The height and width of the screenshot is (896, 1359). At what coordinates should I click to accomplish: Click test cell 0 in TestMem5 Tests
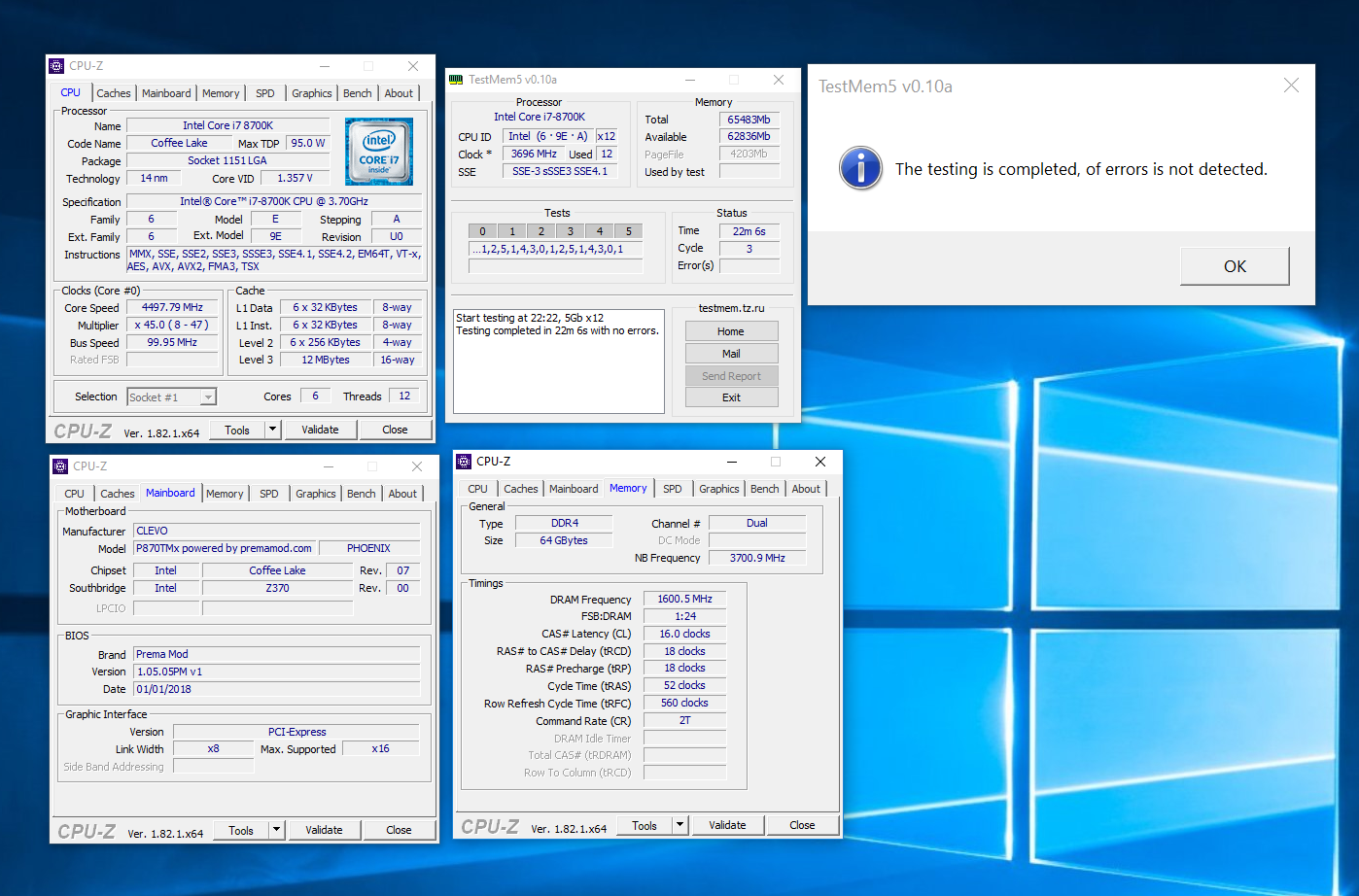483,231
